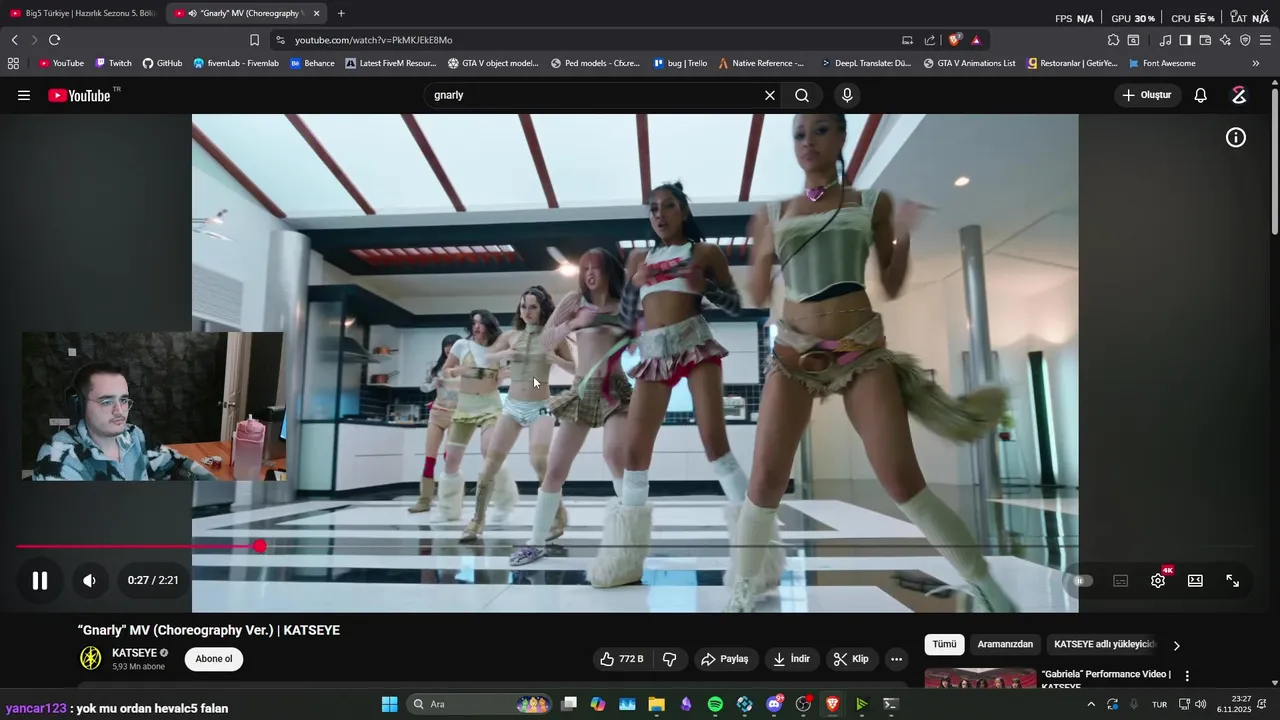Open the Windows Start menu
This screenshot has width=1280, height=720.
pyautogui.click(x=389, y=704)
